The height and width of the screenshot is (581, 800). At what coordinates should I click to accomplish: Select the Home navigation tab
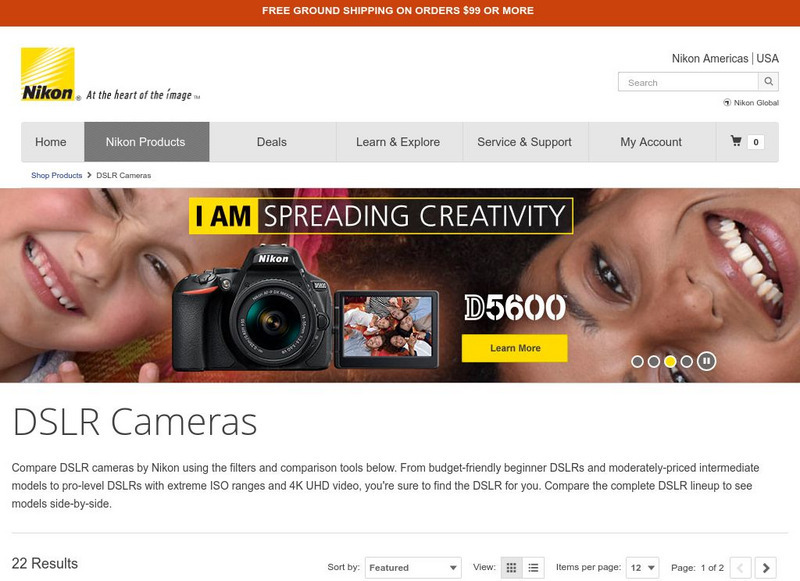pos(50,142)
